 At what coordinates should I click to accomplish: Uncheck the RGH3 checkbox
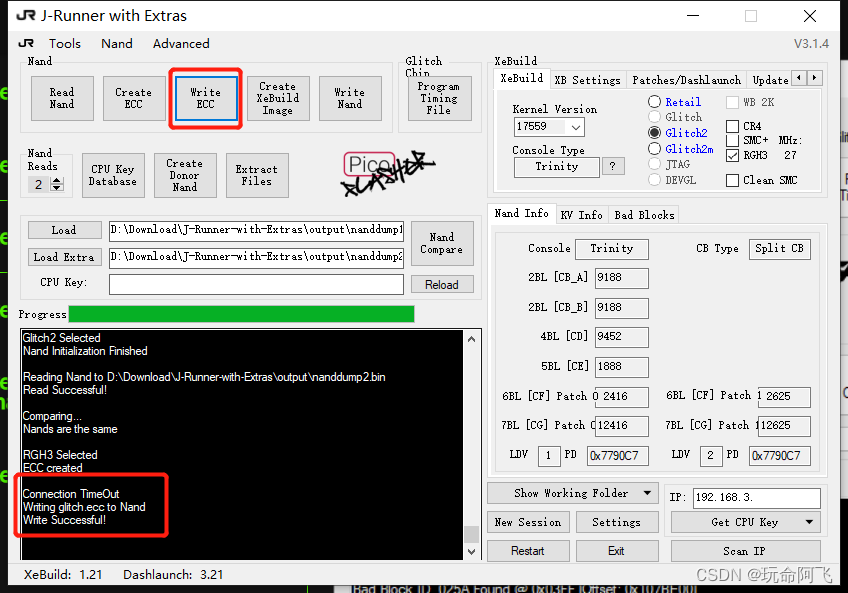[733, 155]
